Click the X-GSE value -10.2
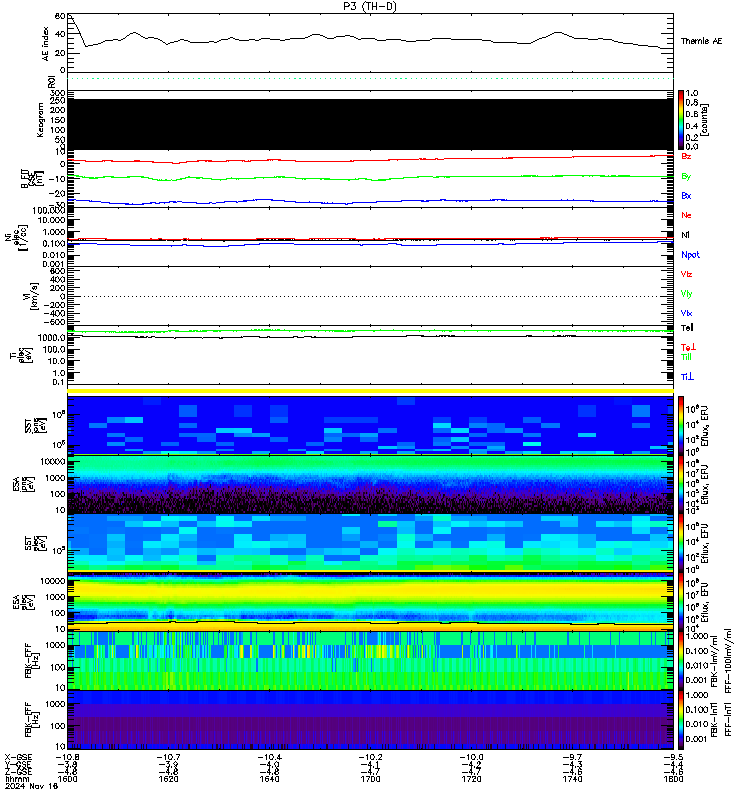The image size is (750, 800). (370, 757)
